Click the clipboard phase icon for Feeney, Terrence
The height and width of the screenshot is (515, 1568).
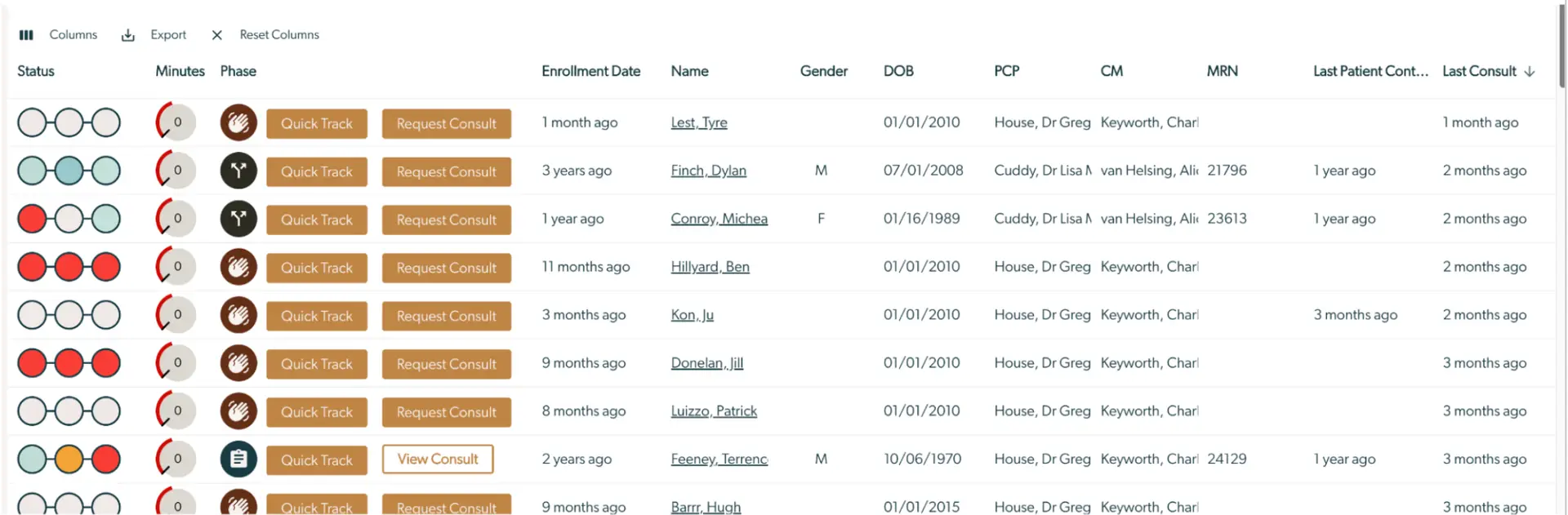(x=238, y=460)
